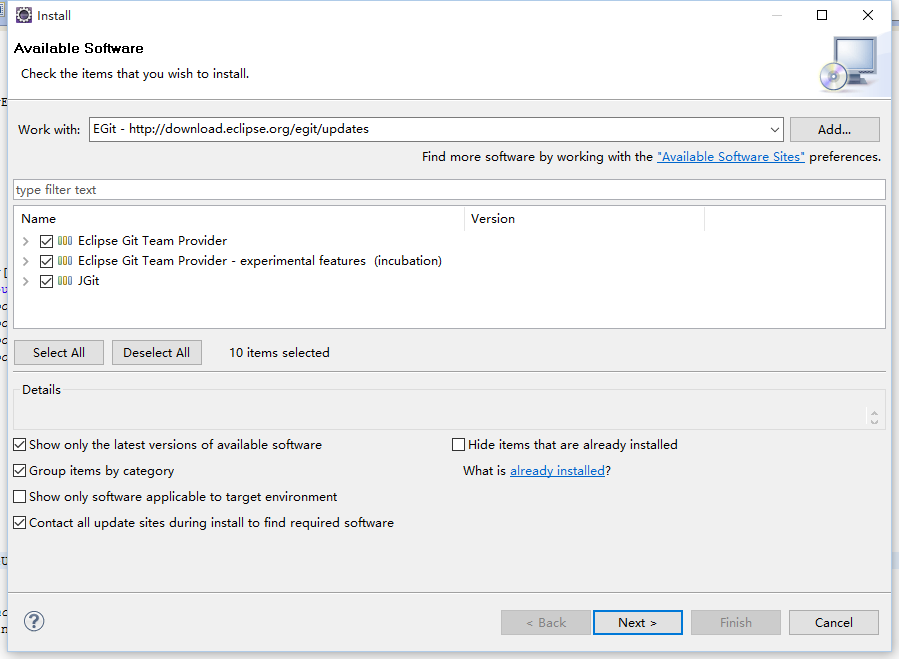Viewport: 899px width, 659px height.
Task: Enable Show only software applicable to target environment
Action: (20, 496)
